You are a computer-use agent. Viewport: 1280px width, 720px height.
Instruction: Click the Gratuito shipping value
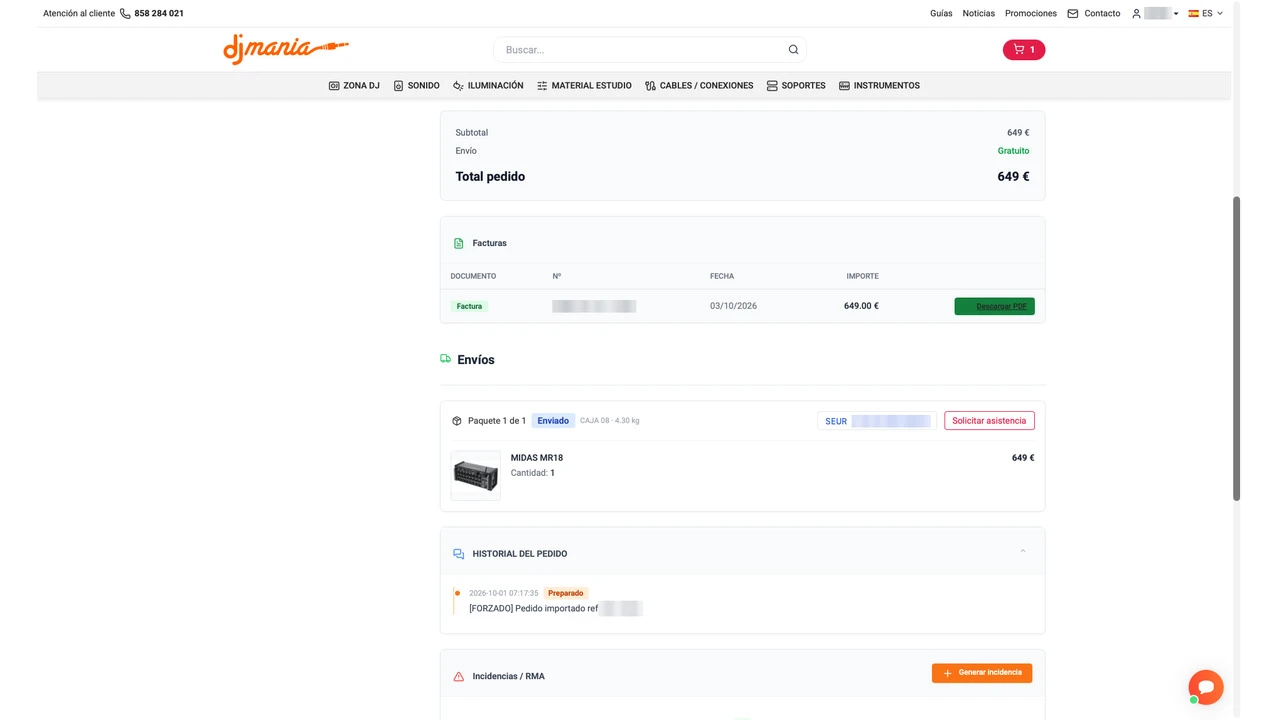pos(1013,151)
